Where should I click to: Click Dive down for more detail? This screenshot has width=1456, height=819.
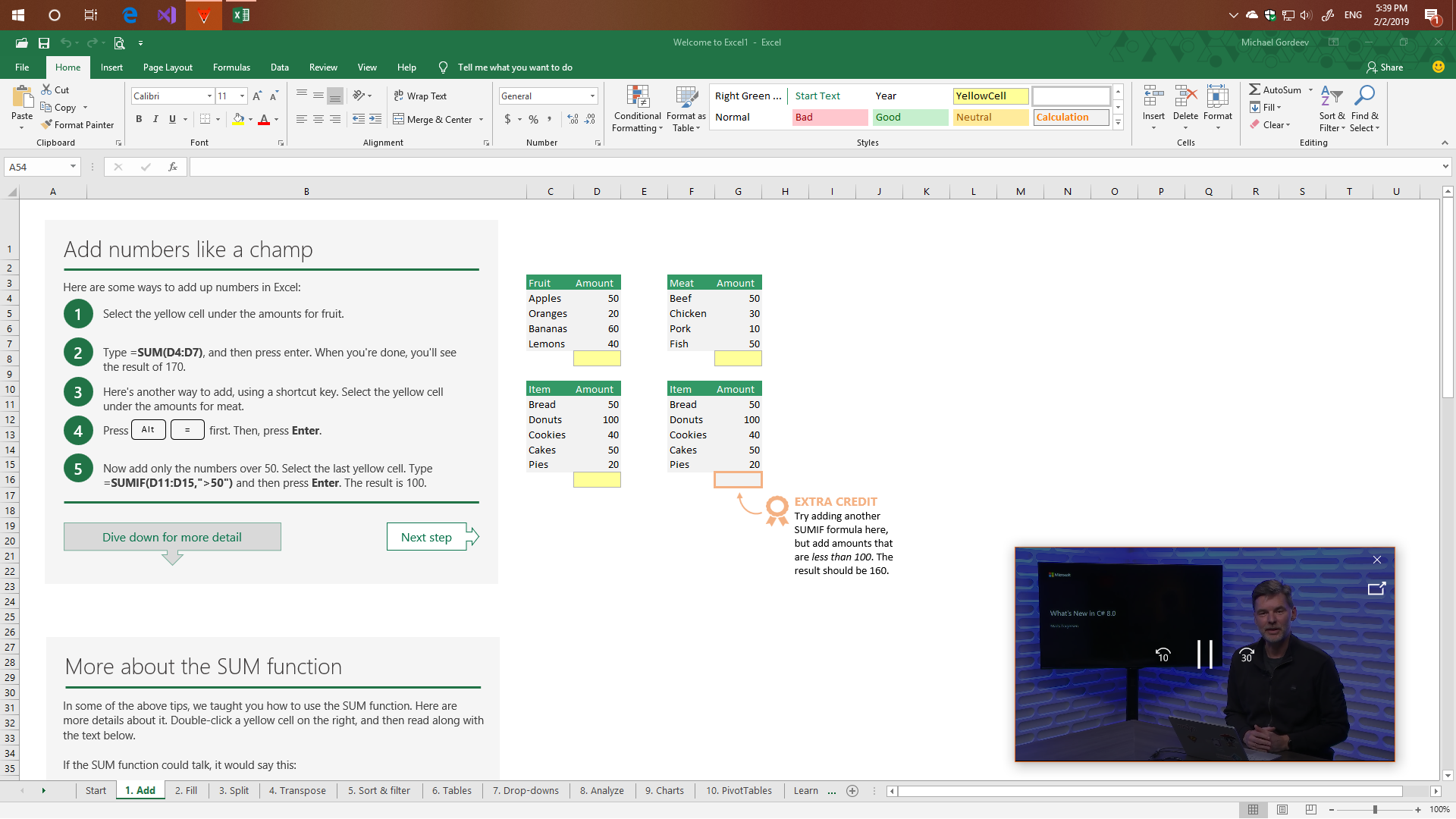(x=172, y=538)
